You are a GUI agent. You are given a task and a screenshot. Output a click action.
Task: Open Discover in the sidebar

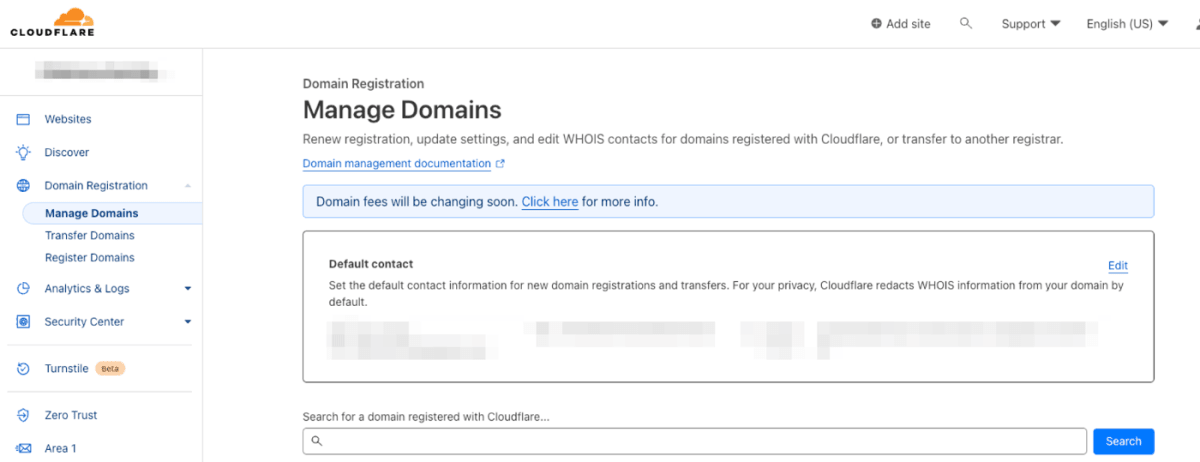(x=67, y=152)
